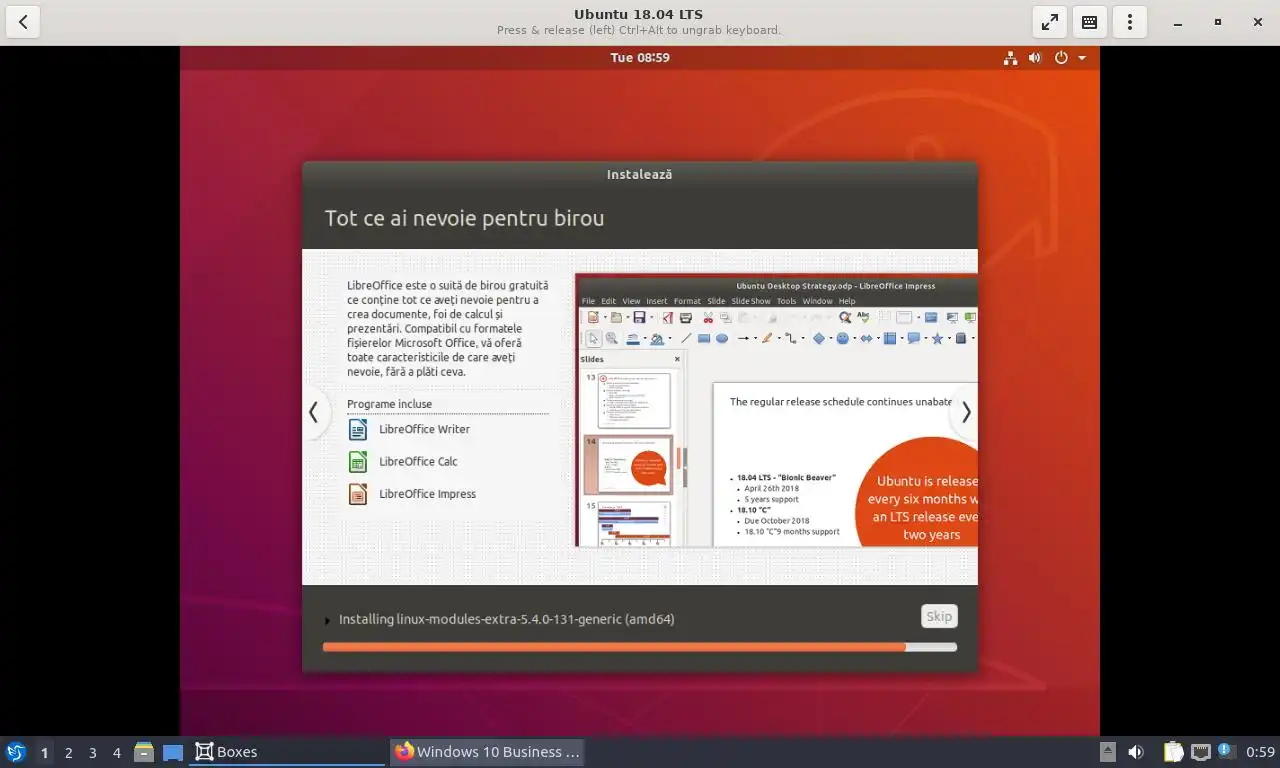The width and height of the screenshot is (1280, 768).
Task: Click the installing linux-modules-extra status text
Action: [x=506, y=619]
